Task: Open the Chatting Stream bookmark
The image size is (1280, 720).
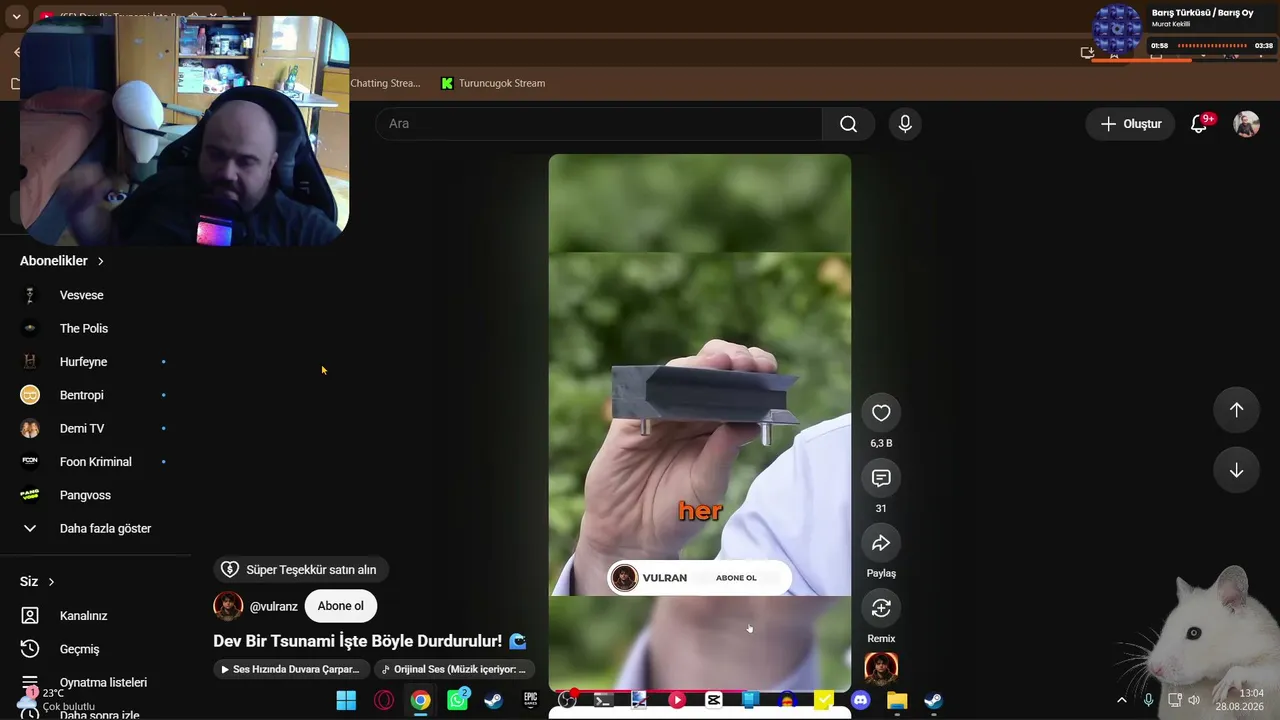Action: [x=385, y=83]
